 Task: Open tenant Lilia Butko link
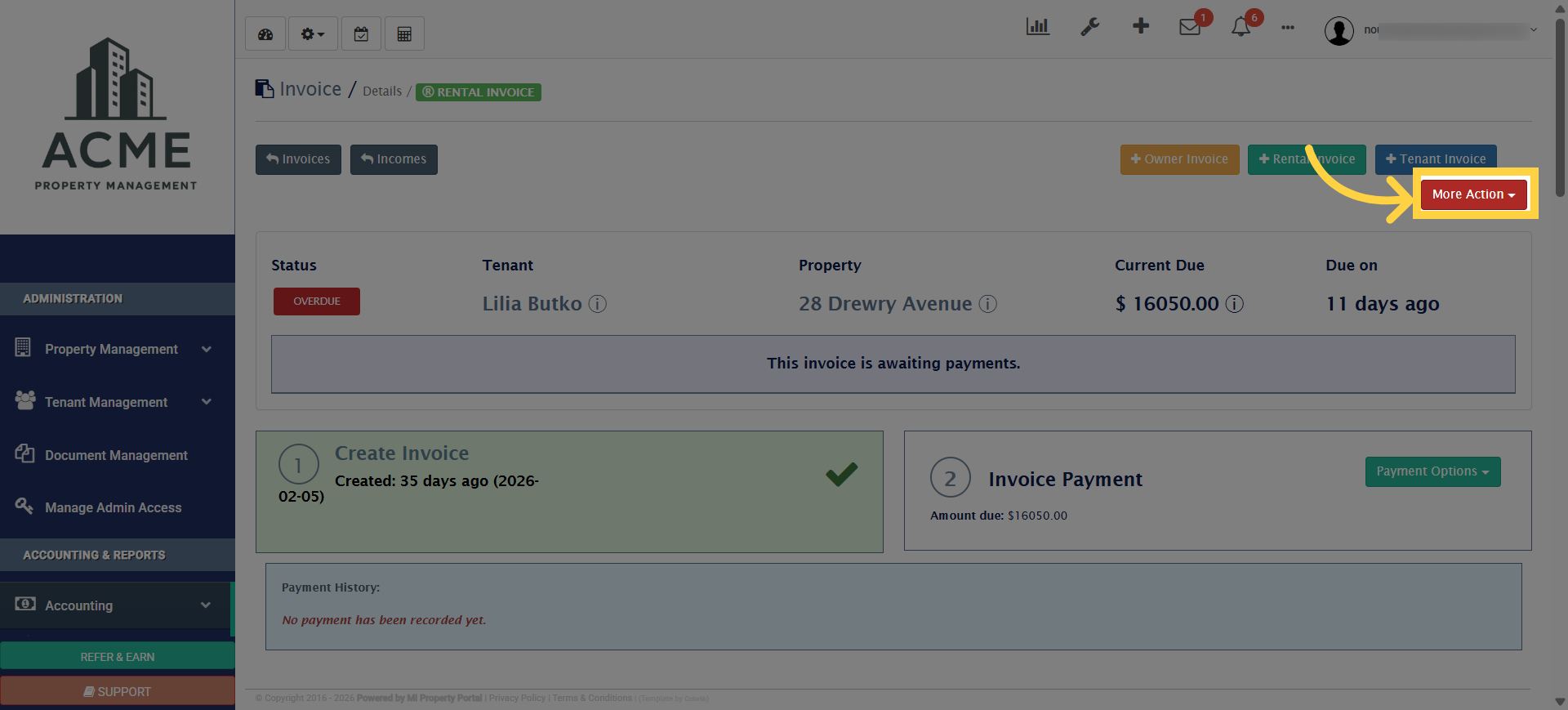532,304
